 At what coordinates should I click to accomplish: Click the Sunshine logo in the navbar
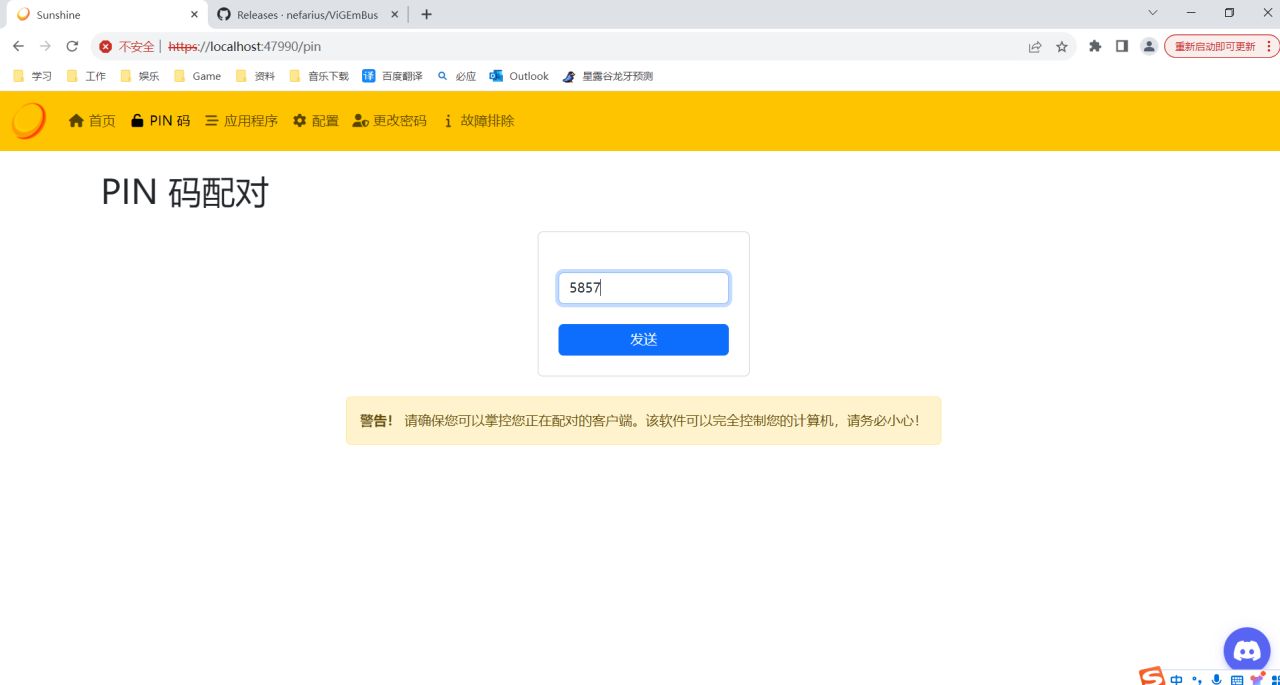29,121
